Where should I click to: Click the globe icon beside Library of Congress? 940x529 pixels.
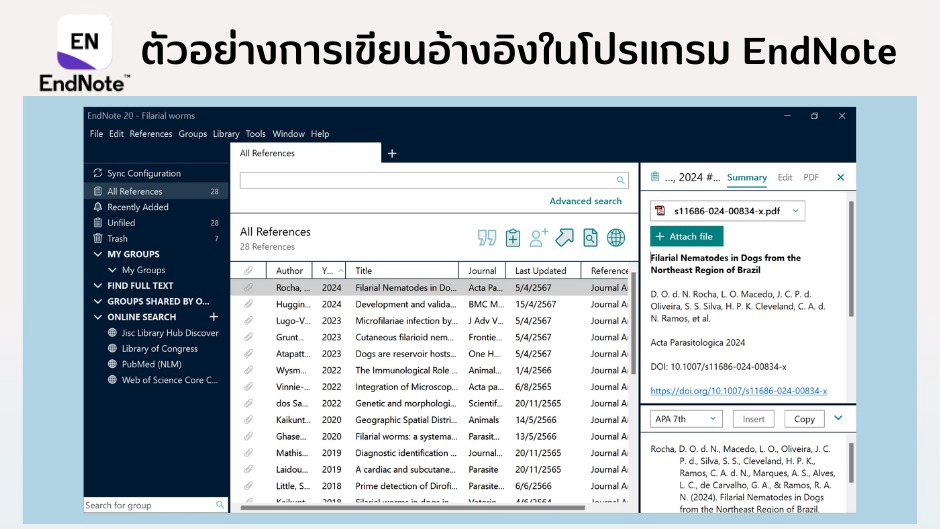[112, 348]
